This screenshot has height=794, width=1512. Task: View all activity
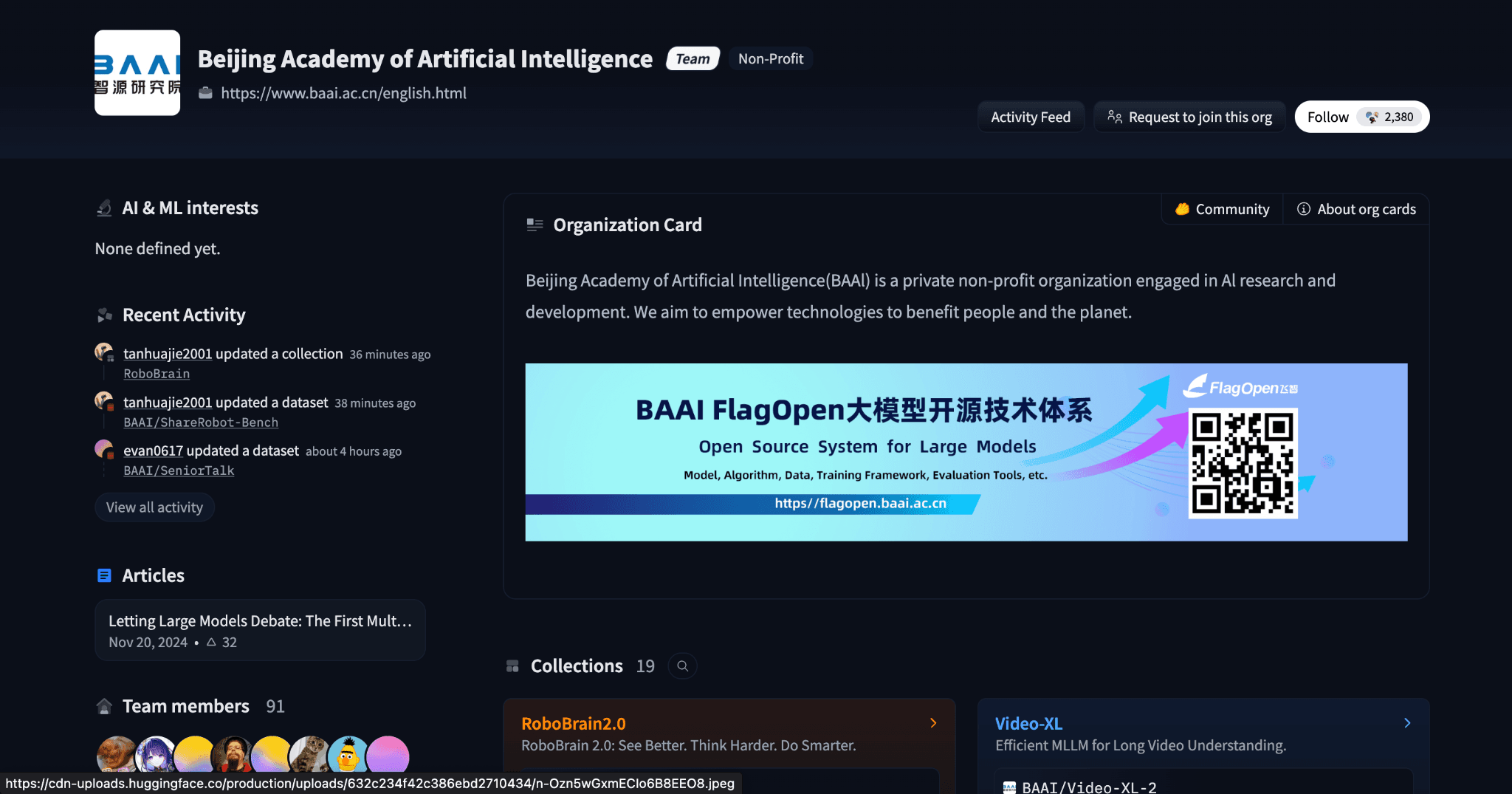(154, 507)
